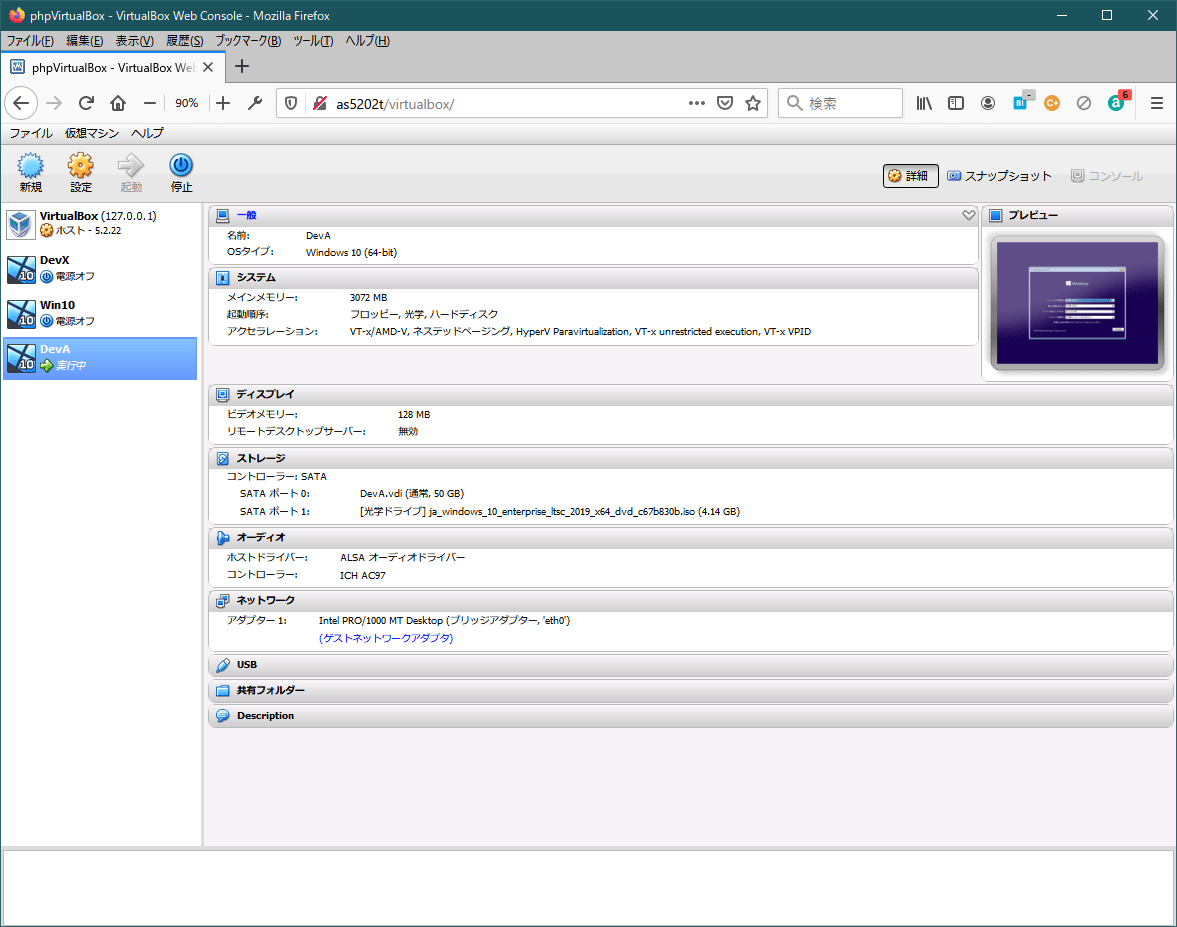Click the コンソール (Console) button

pos(1107,176)
